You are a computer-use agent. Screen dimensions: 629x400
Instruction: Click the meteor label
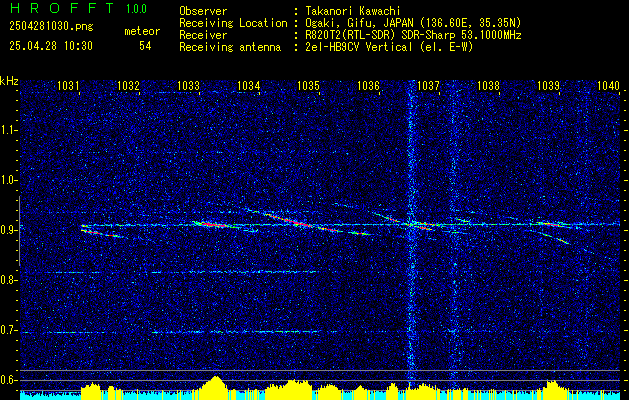click(142, 31)
